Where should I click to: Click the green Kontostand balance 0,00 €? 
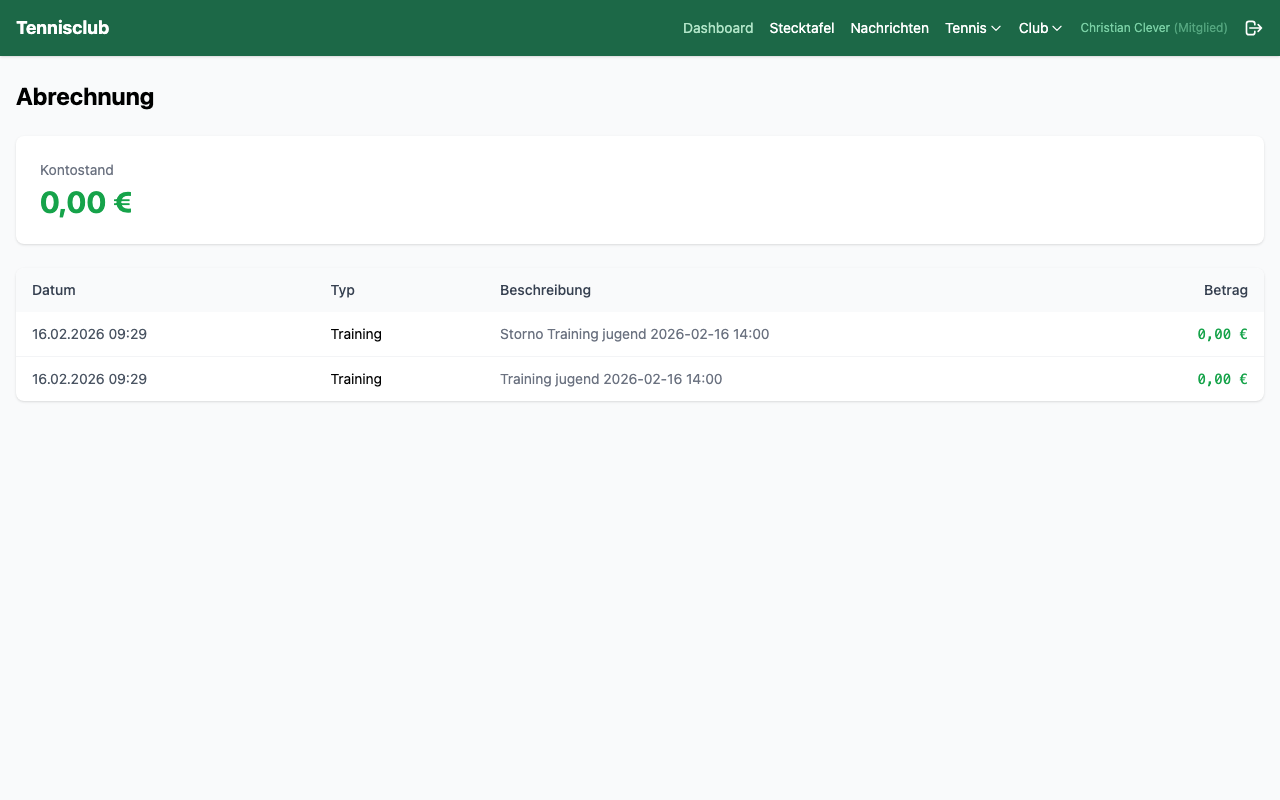86,203
